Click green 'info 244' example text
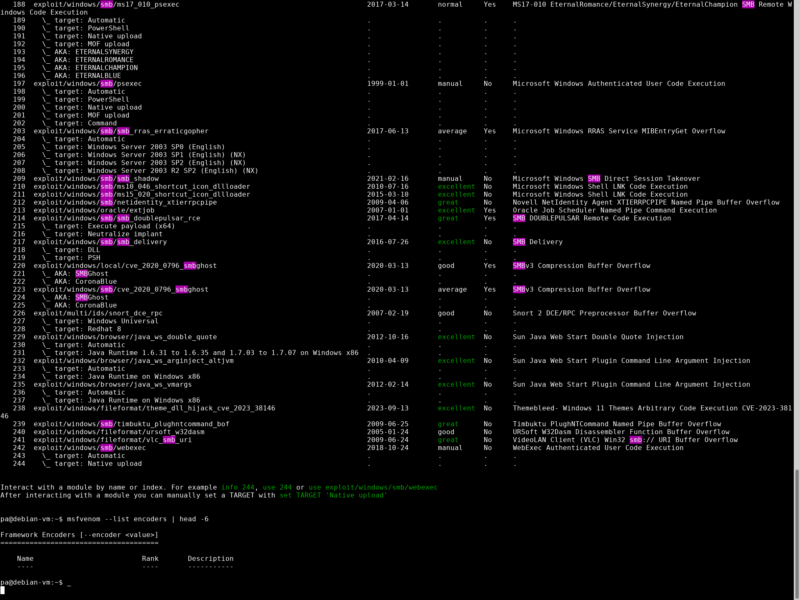Screen dimensions: 800x600 pyautogui.click(x=240, y=487)
